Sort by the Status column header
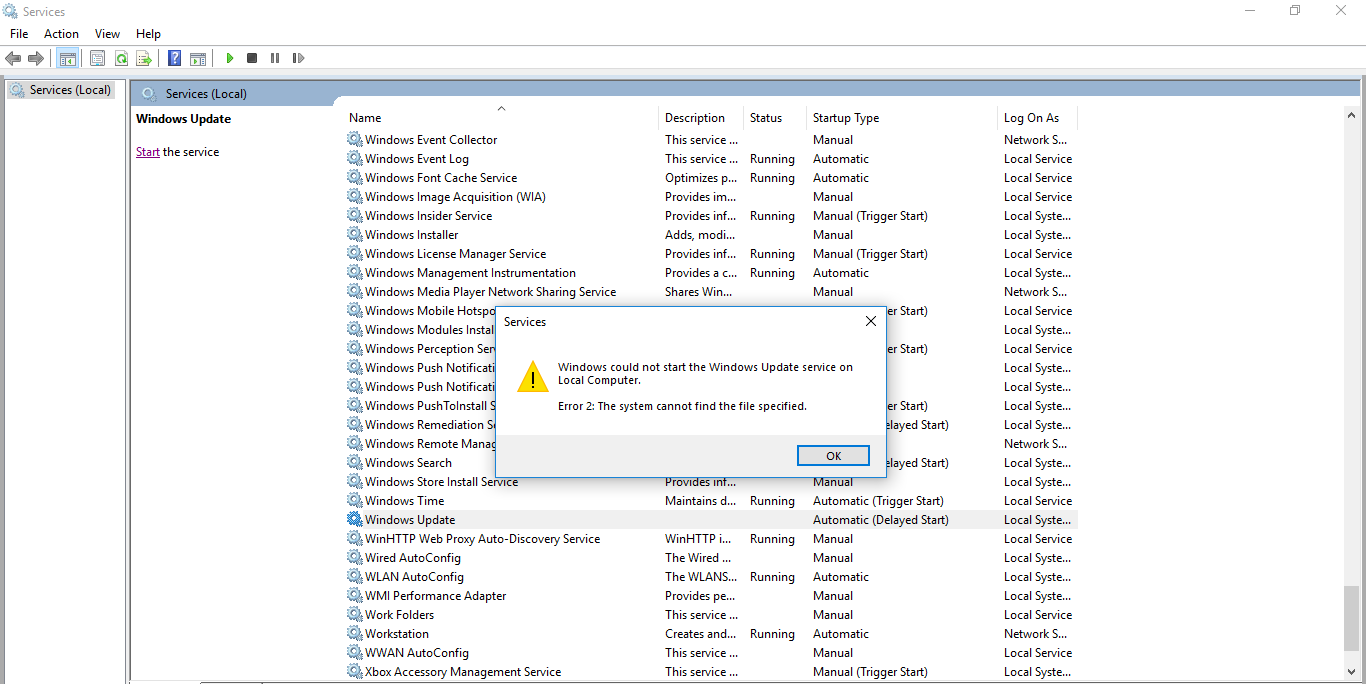1366x684 pixels. 774,118
